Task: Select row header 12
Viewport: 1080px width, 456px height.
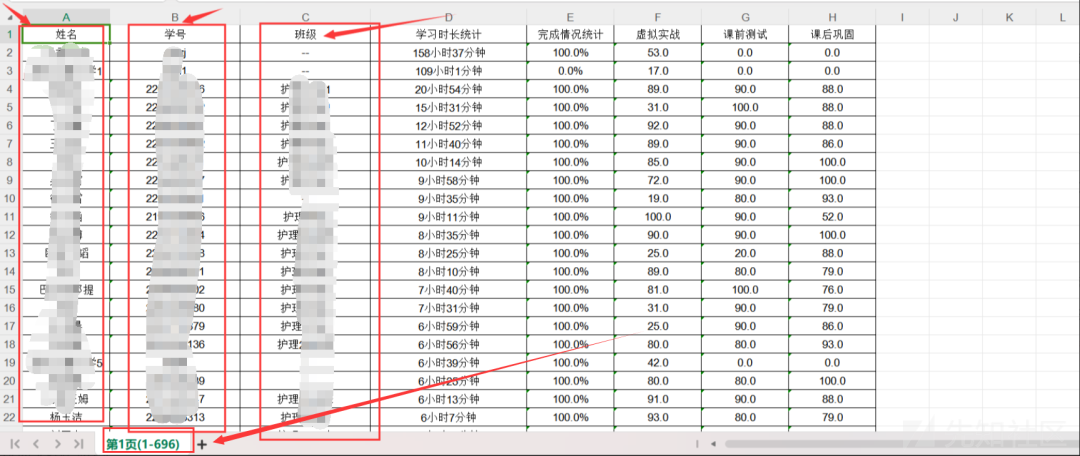Action: point(10,235)
